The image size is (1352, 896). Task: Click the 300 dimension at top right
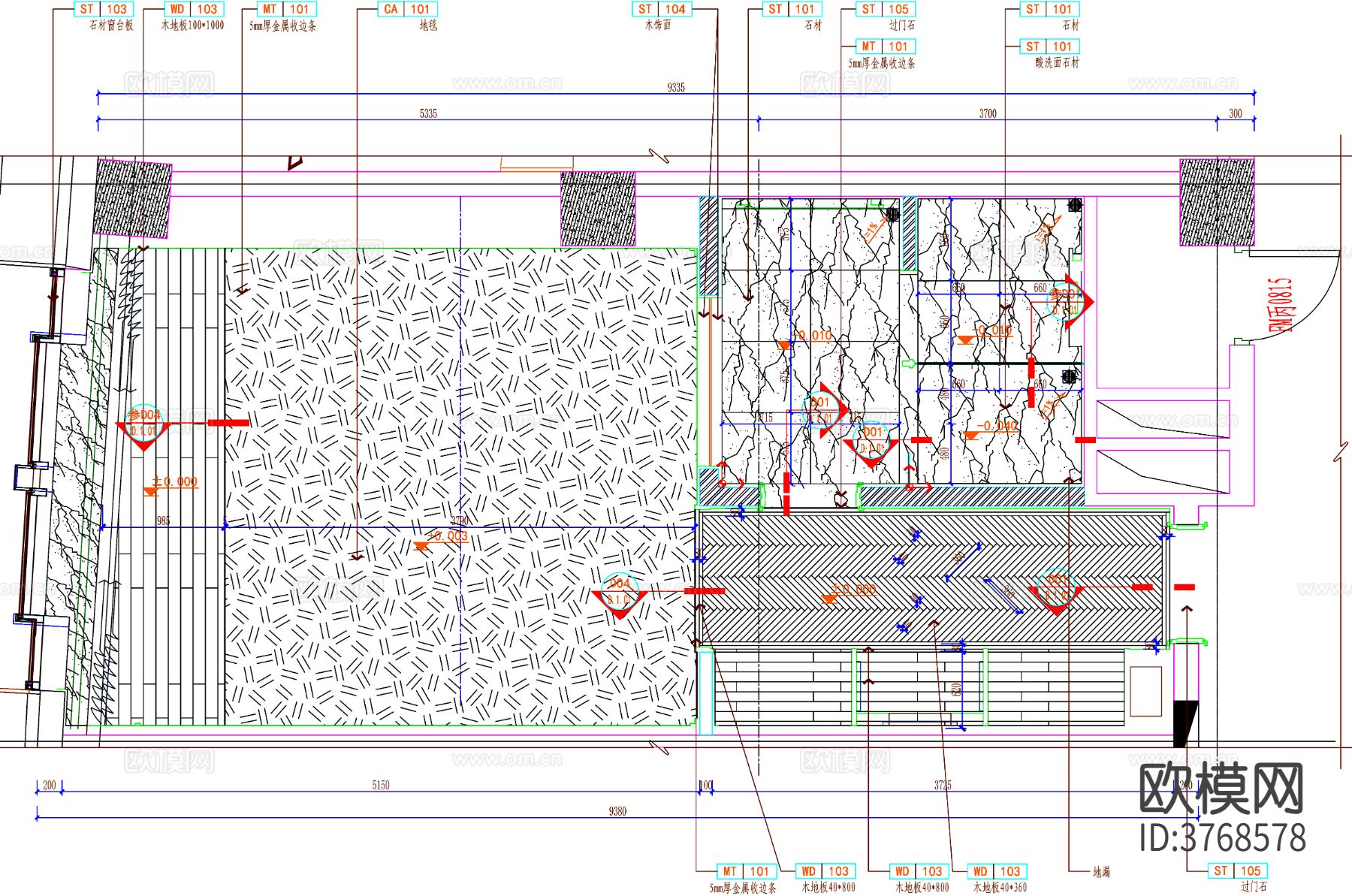[x=1236, y=113]
